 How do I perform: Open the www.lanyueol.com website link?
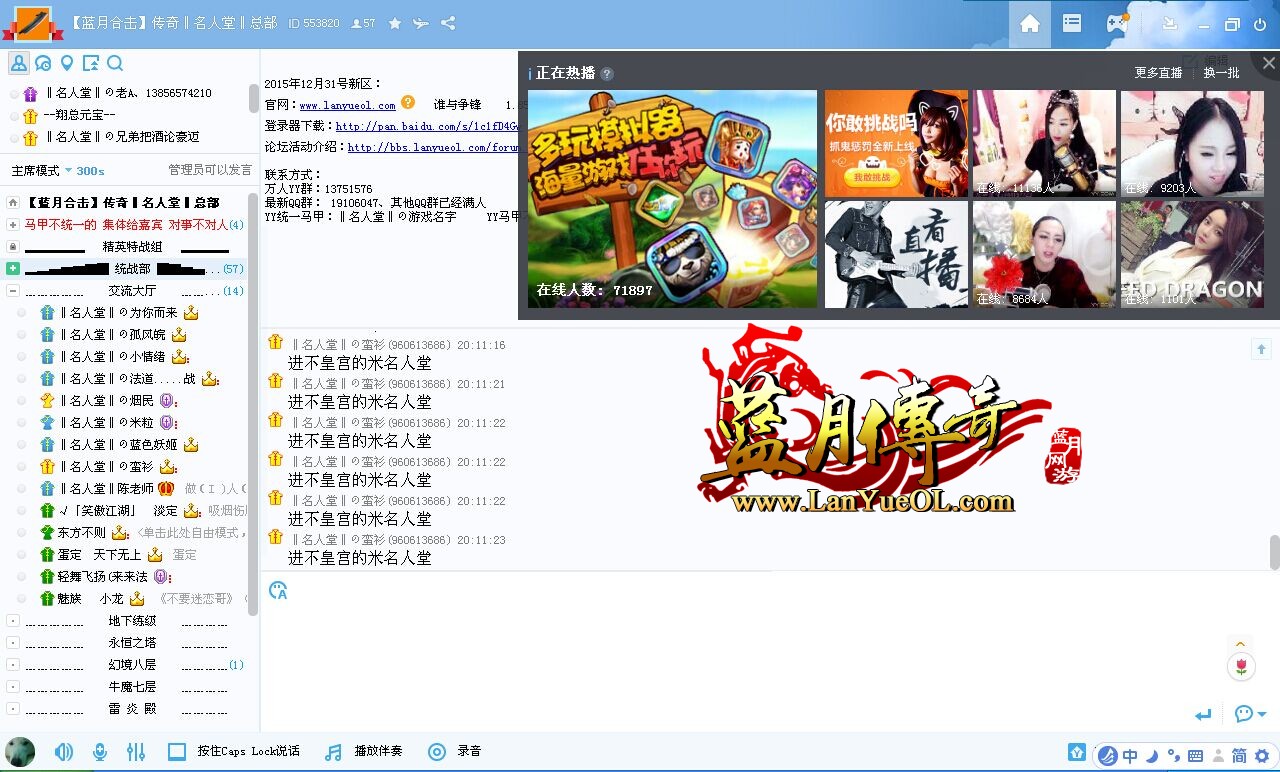tap(347, 105)
